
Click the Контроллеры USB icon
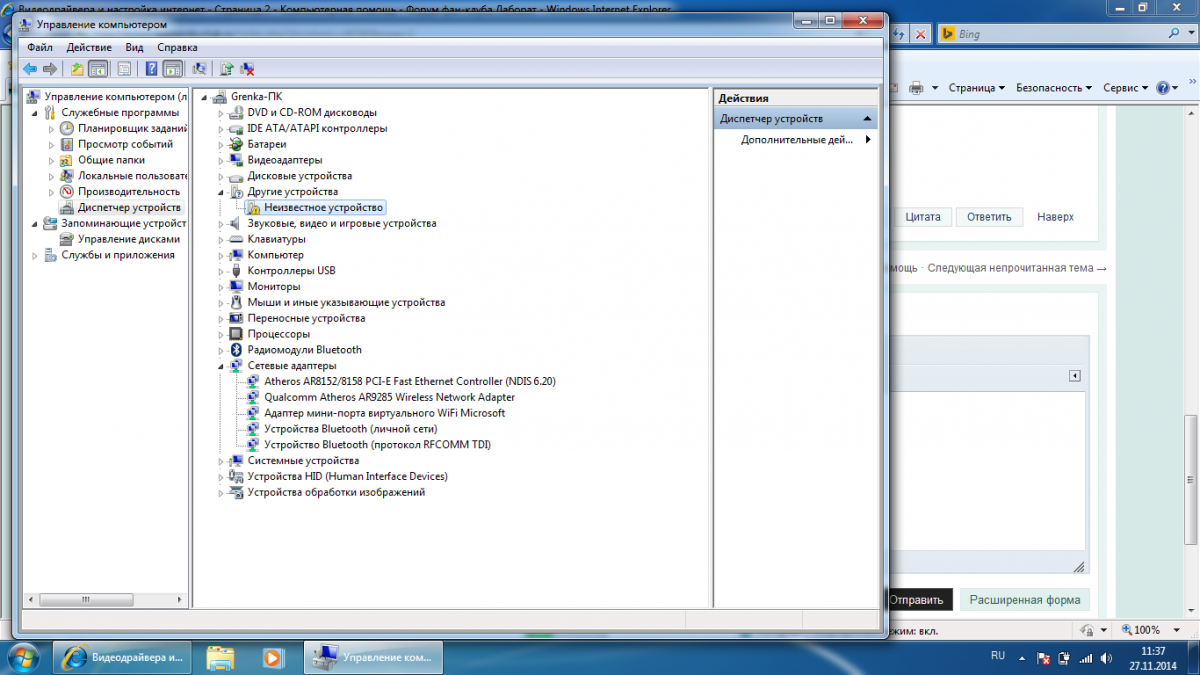236,271
